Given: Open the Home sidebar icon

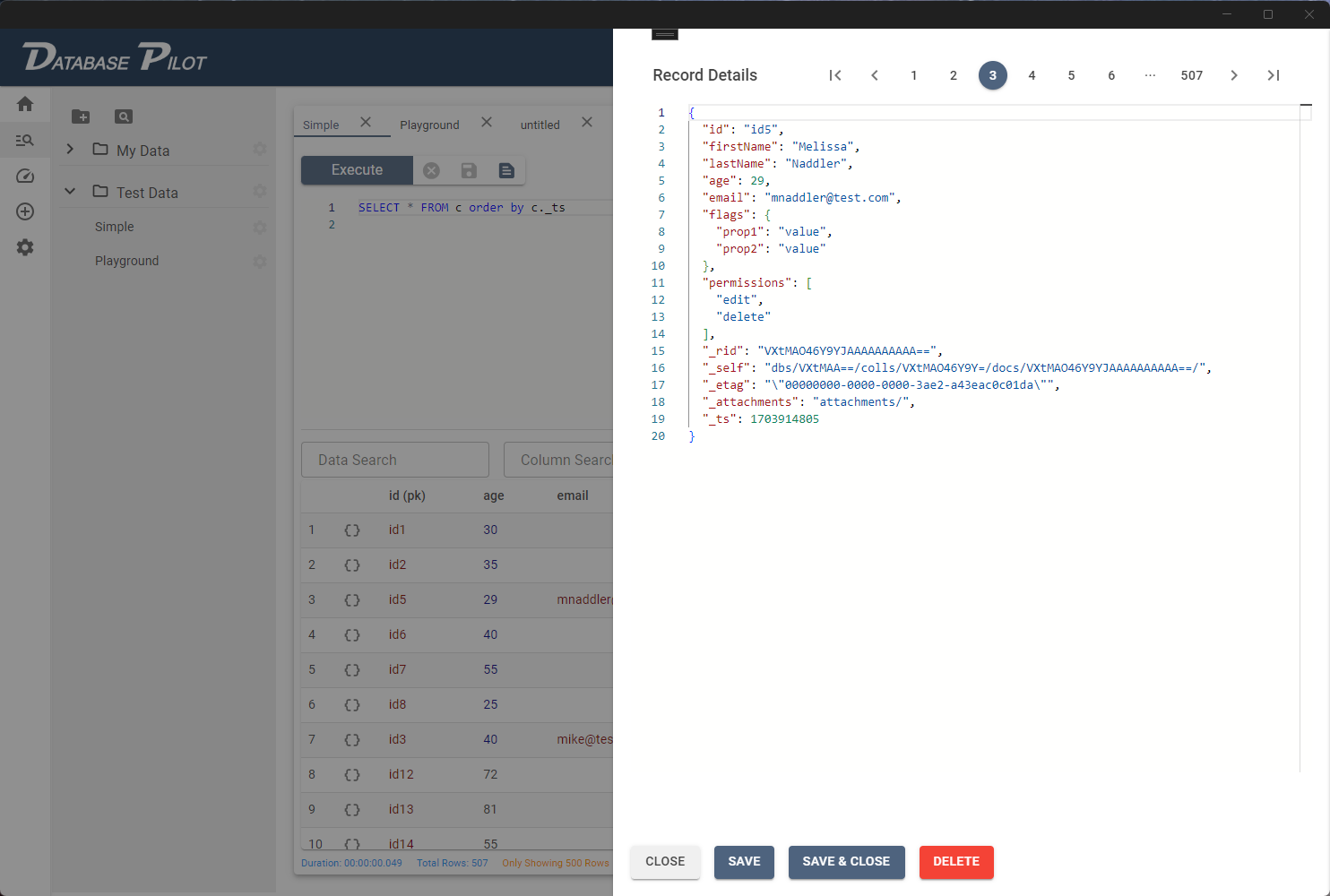Looking at the screenshot, I should 25,104.
